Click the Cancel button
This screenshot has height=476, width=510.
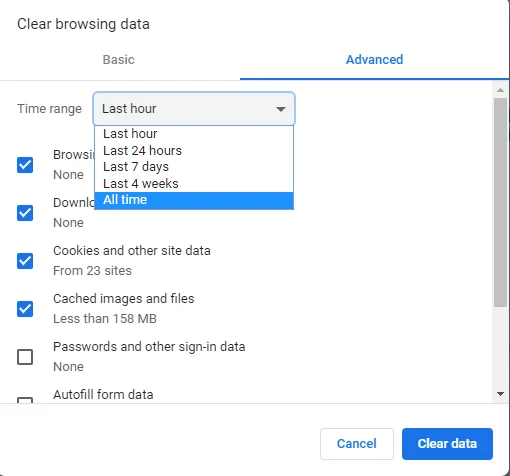click(x=357, y=444)
